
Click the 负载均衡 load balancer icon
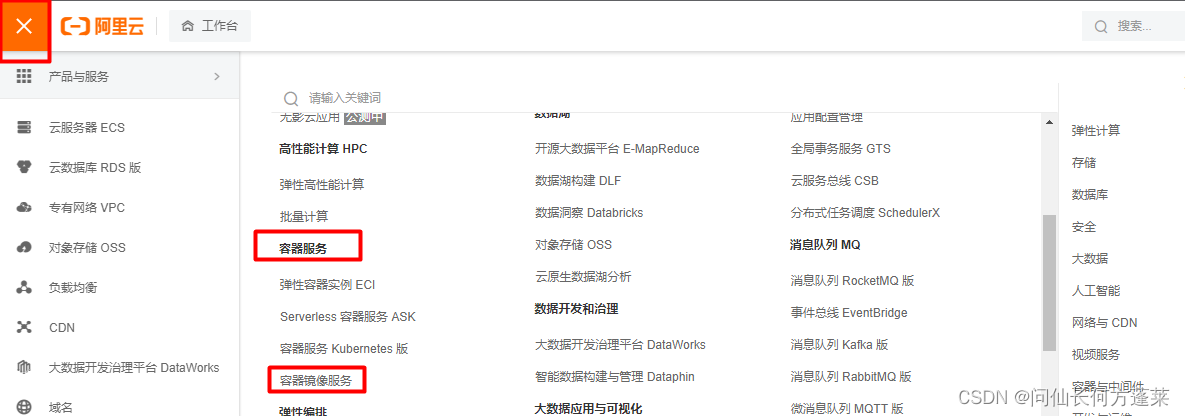(24, 287)
